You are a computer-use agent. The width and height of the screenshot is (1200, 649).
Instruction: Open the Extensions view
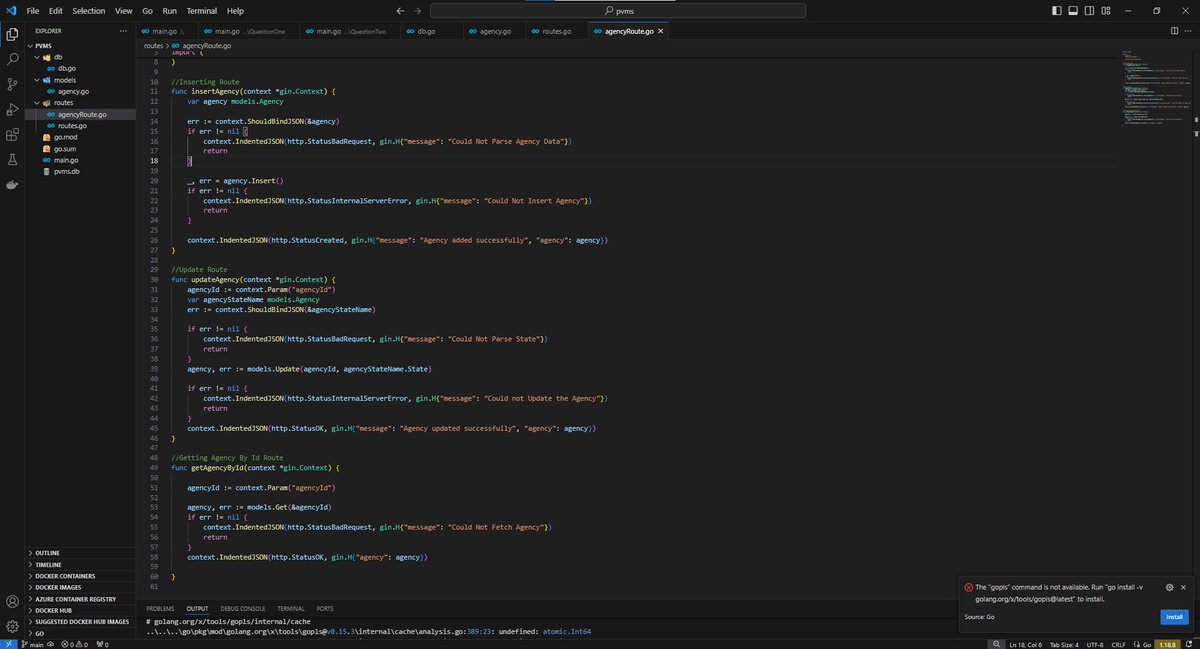point(12,135)
